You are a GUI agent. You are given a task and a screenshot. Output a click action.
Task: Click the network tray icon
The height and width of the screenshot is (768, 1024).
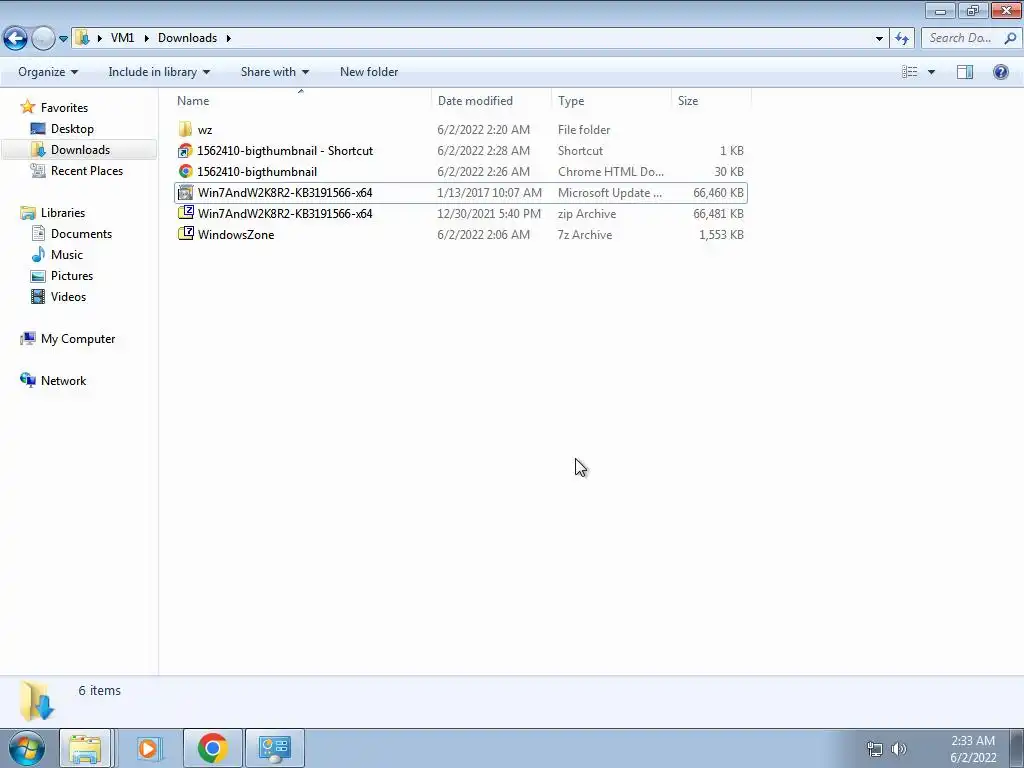point(874,749)
